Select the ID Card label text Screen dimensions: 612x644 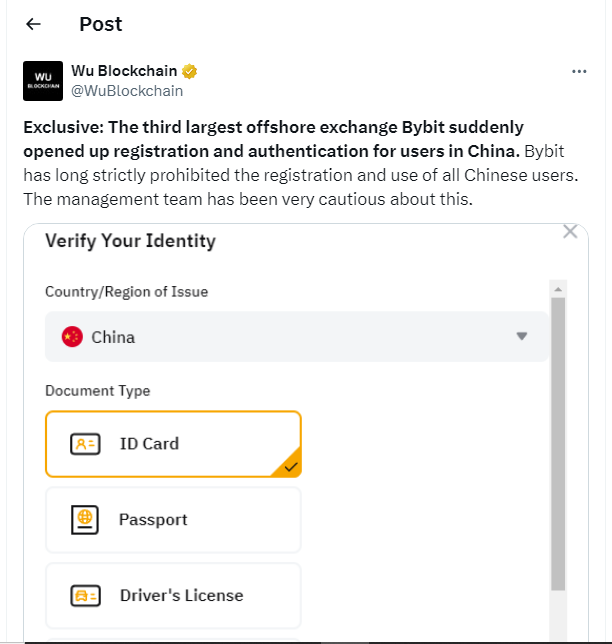pyautogui.click(x=149, y=444)
